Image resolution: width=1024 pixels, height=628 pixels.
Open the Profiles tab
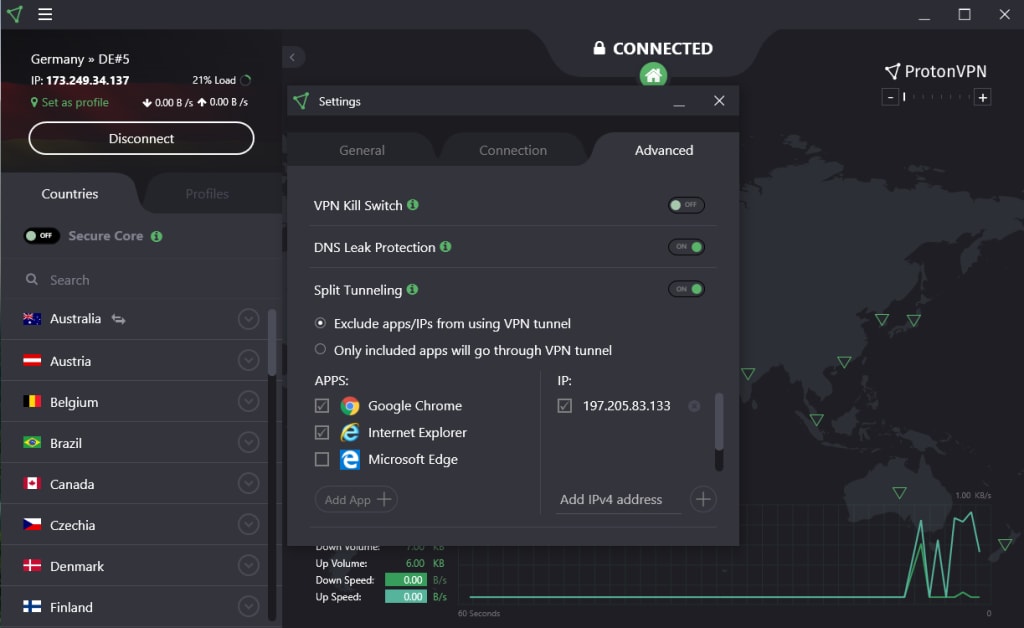coord(207,194)
